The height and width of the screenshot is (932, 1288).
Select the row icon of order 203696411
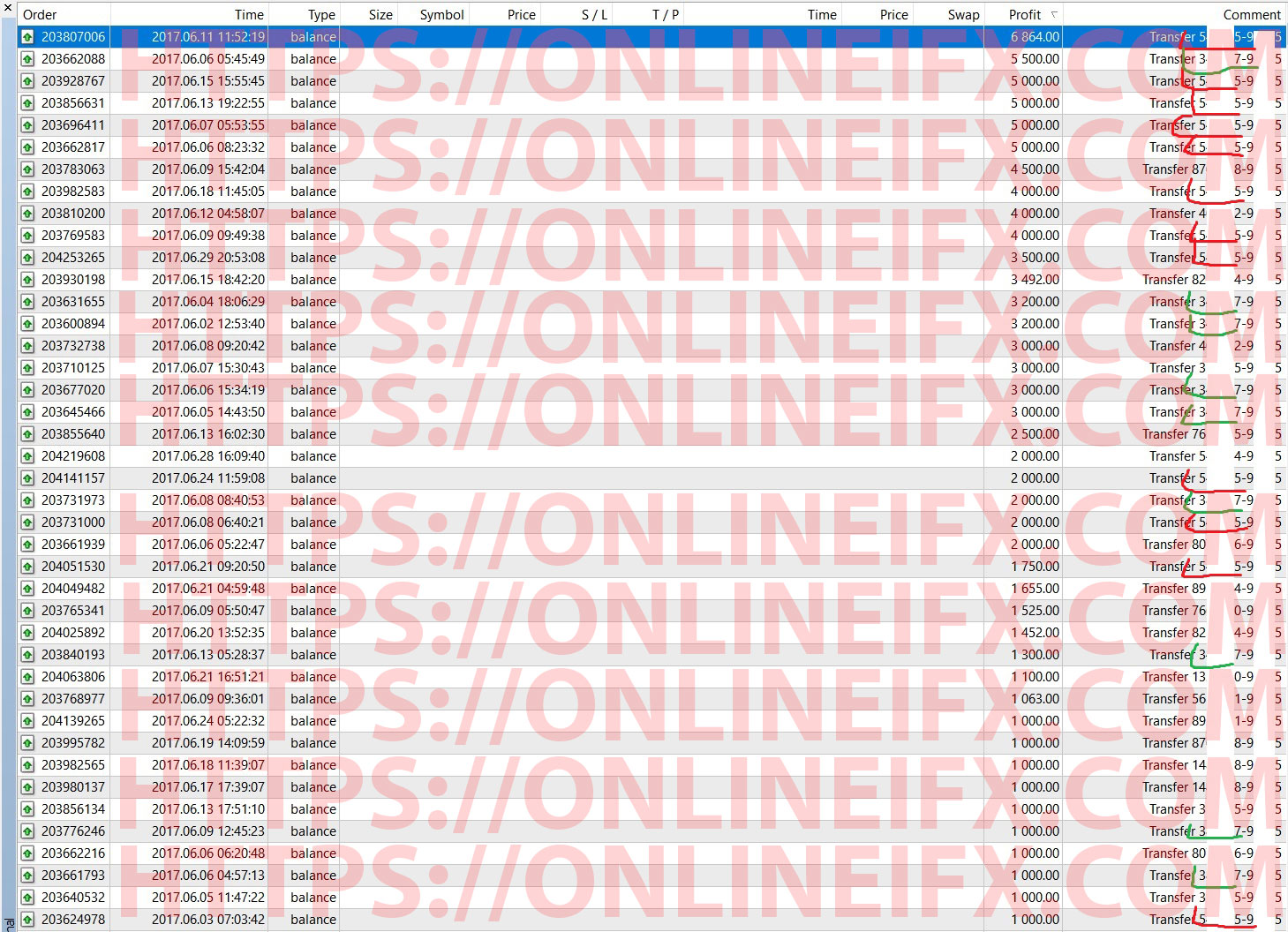[x=28, y=125]
